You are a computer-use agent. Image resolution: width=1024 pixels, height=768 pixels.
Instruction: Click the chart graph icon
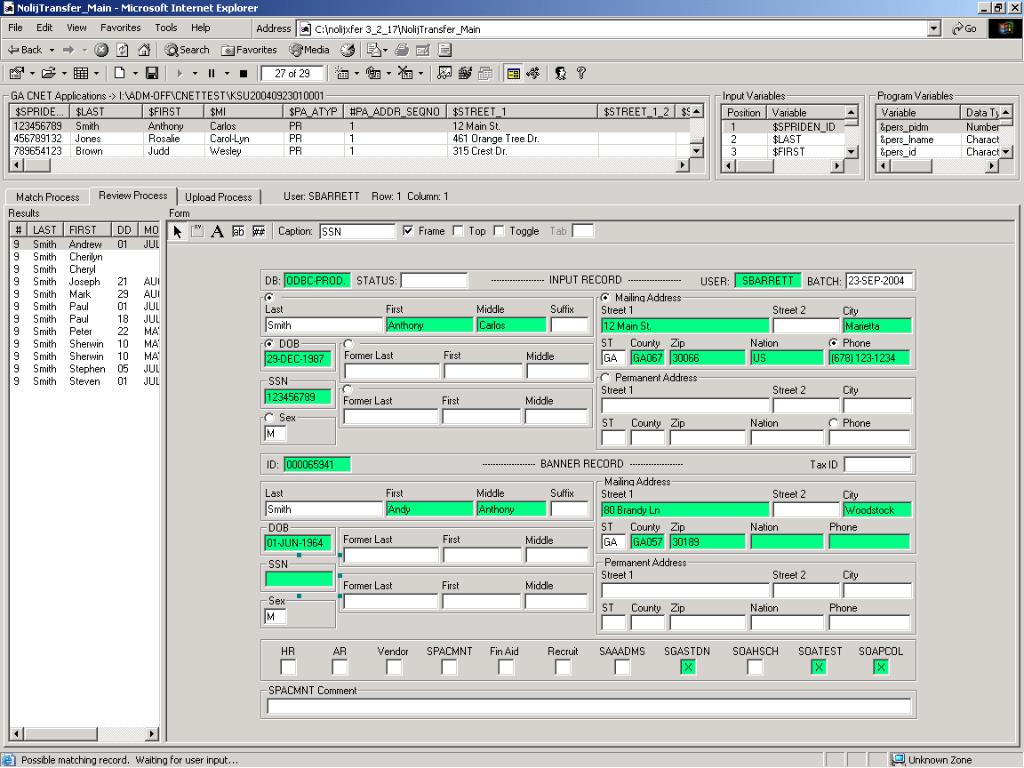[x=445, y=73]
